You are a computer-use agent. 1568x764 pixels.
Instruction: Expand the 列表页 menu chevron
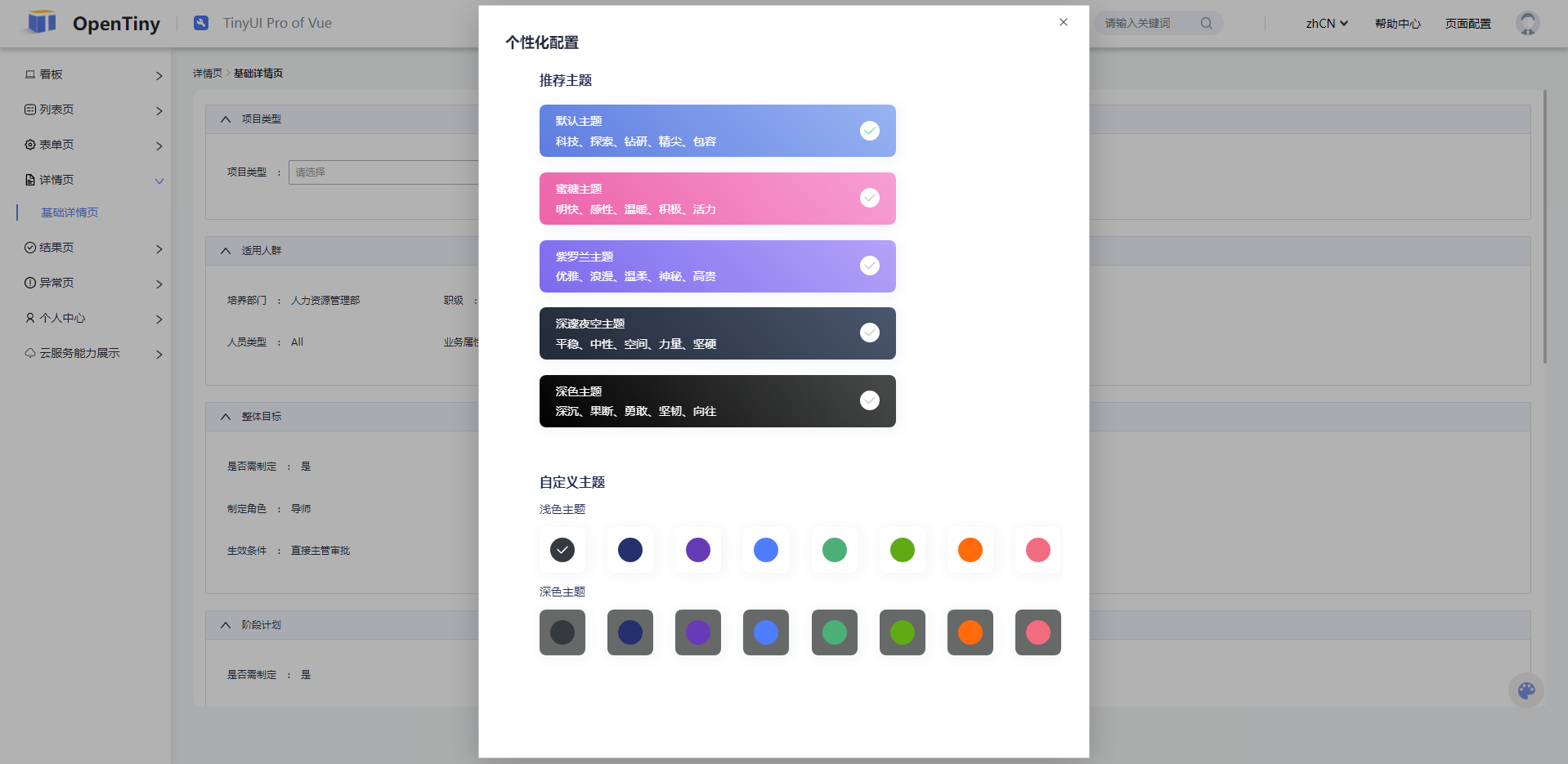pos(159,111)
